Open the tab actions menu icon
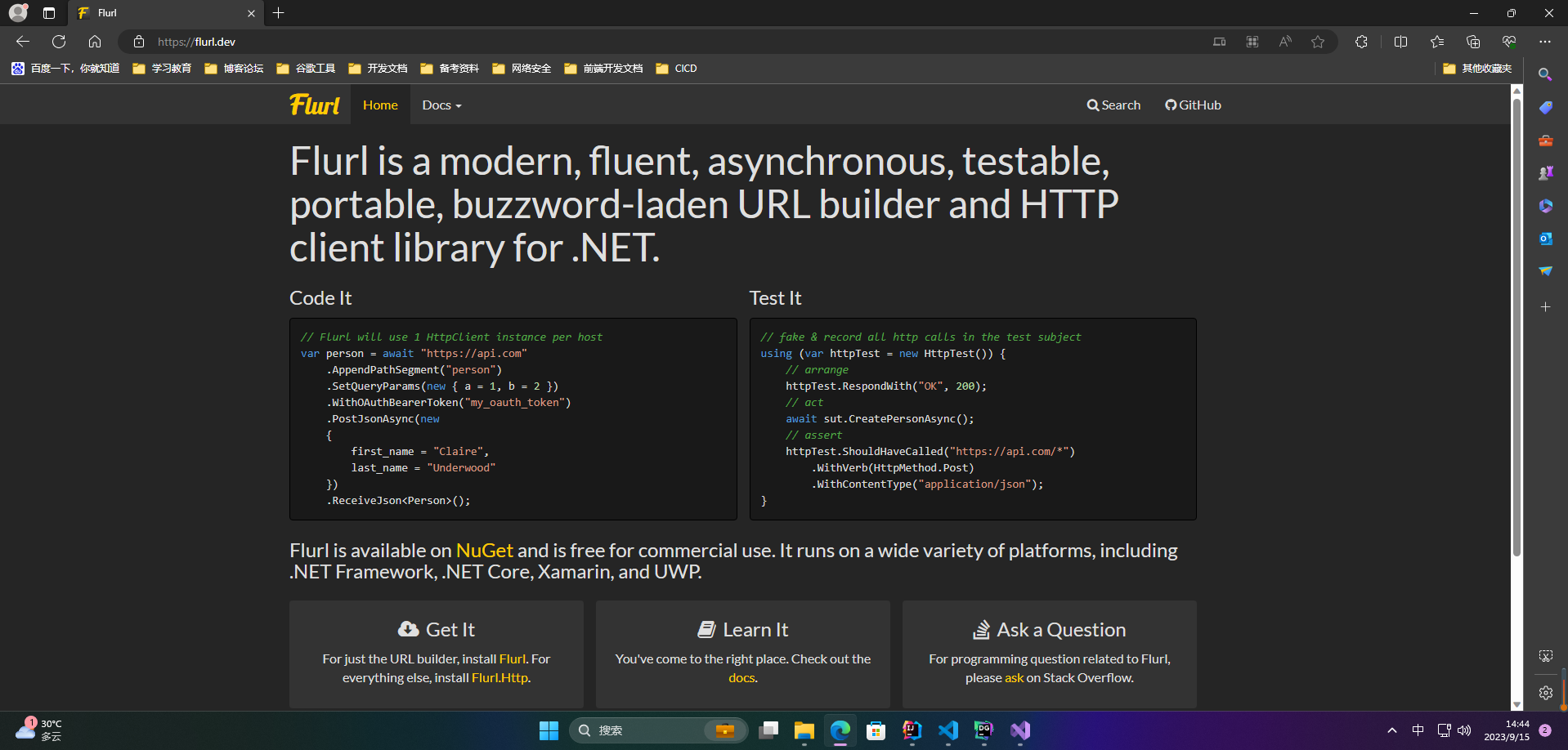This screenshot has height=750, width=1568. [x=49, y=13]
